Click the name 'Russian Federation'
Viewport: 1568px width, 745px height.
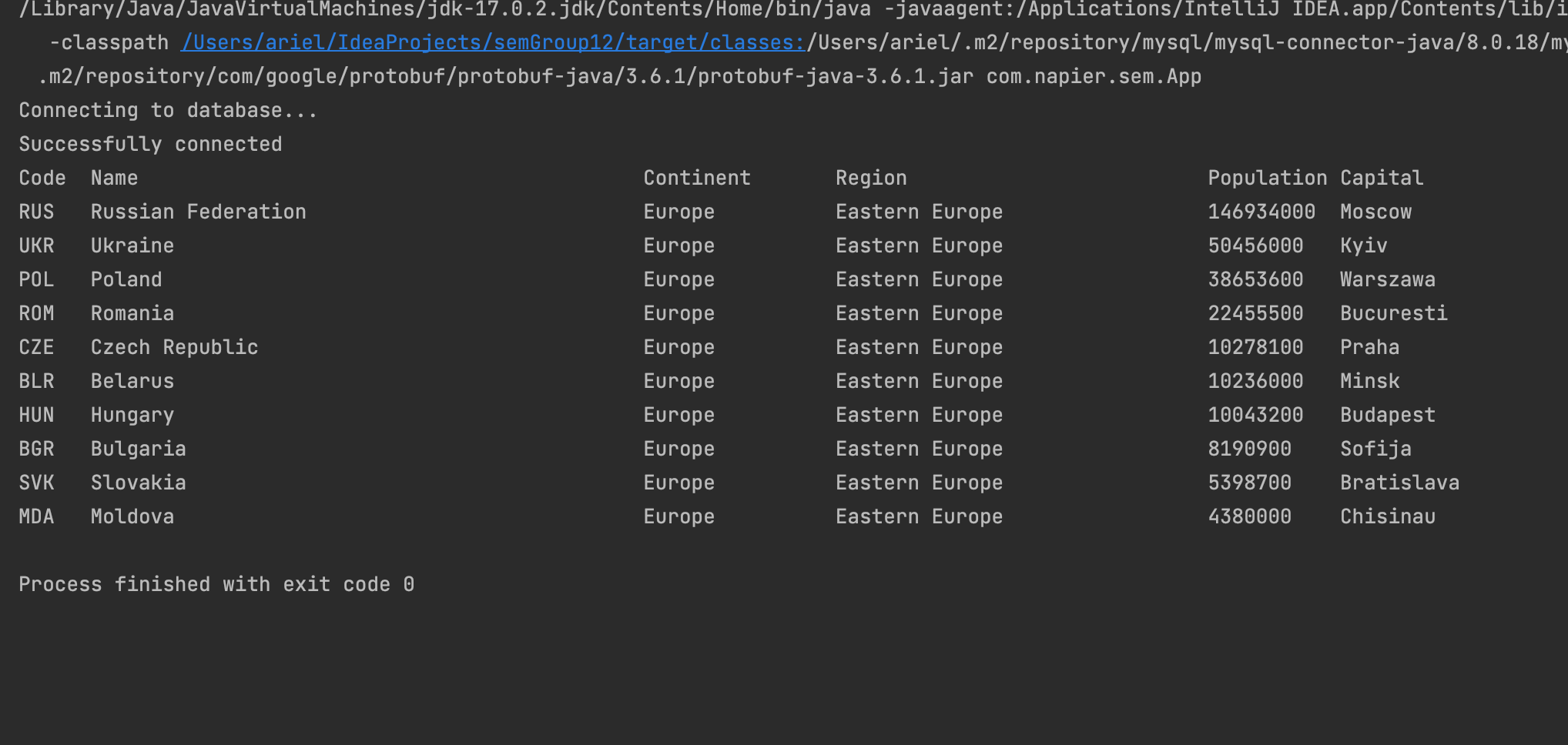tap(199, 212)
